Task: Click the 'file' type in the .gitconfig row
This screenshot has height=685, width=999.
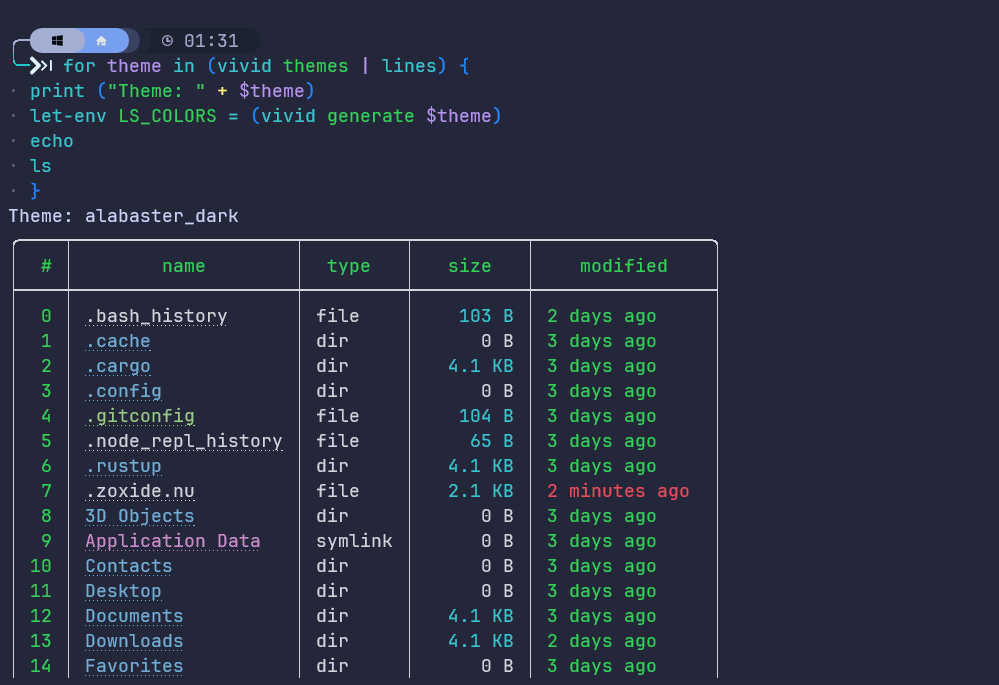Action: tap(338, 416)
